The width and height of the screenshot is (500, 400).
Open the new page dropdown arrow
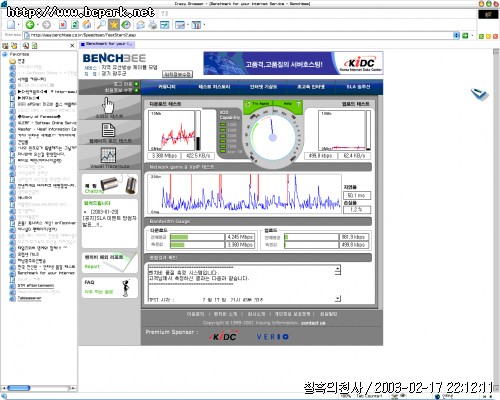tap(18, 25)
